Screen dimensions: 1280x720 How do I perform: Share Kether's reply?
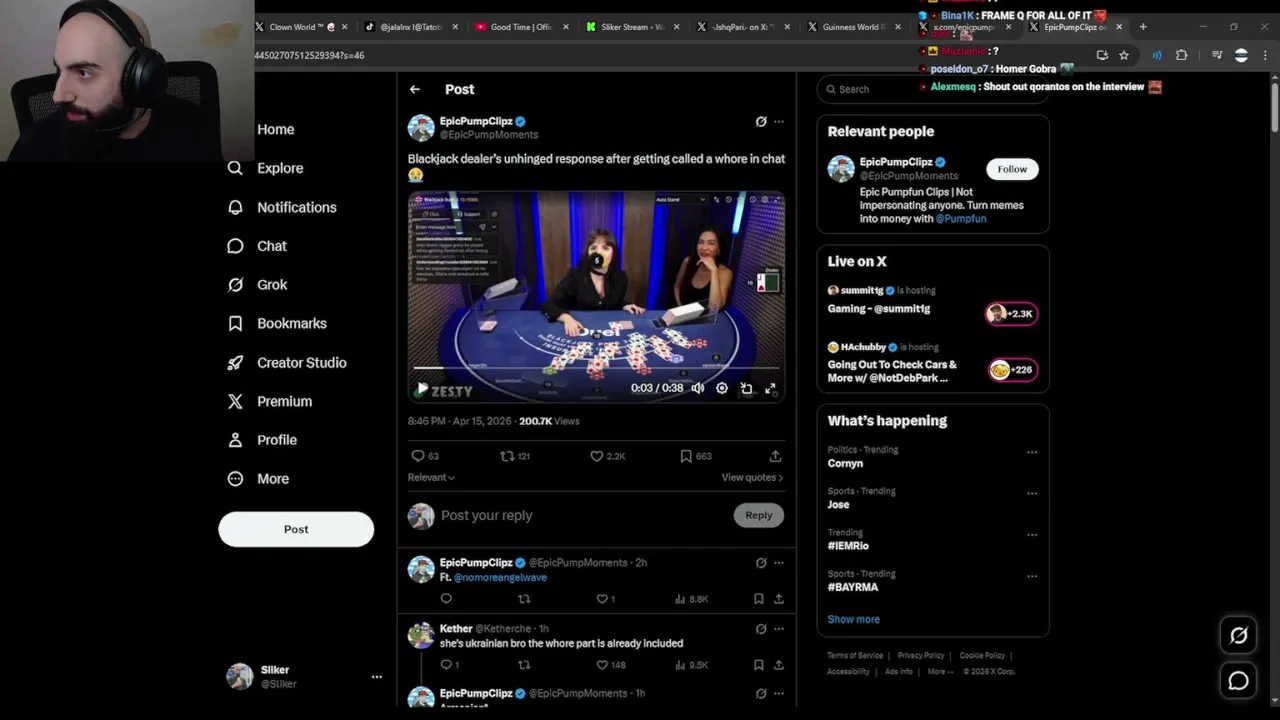pos(778,665)
